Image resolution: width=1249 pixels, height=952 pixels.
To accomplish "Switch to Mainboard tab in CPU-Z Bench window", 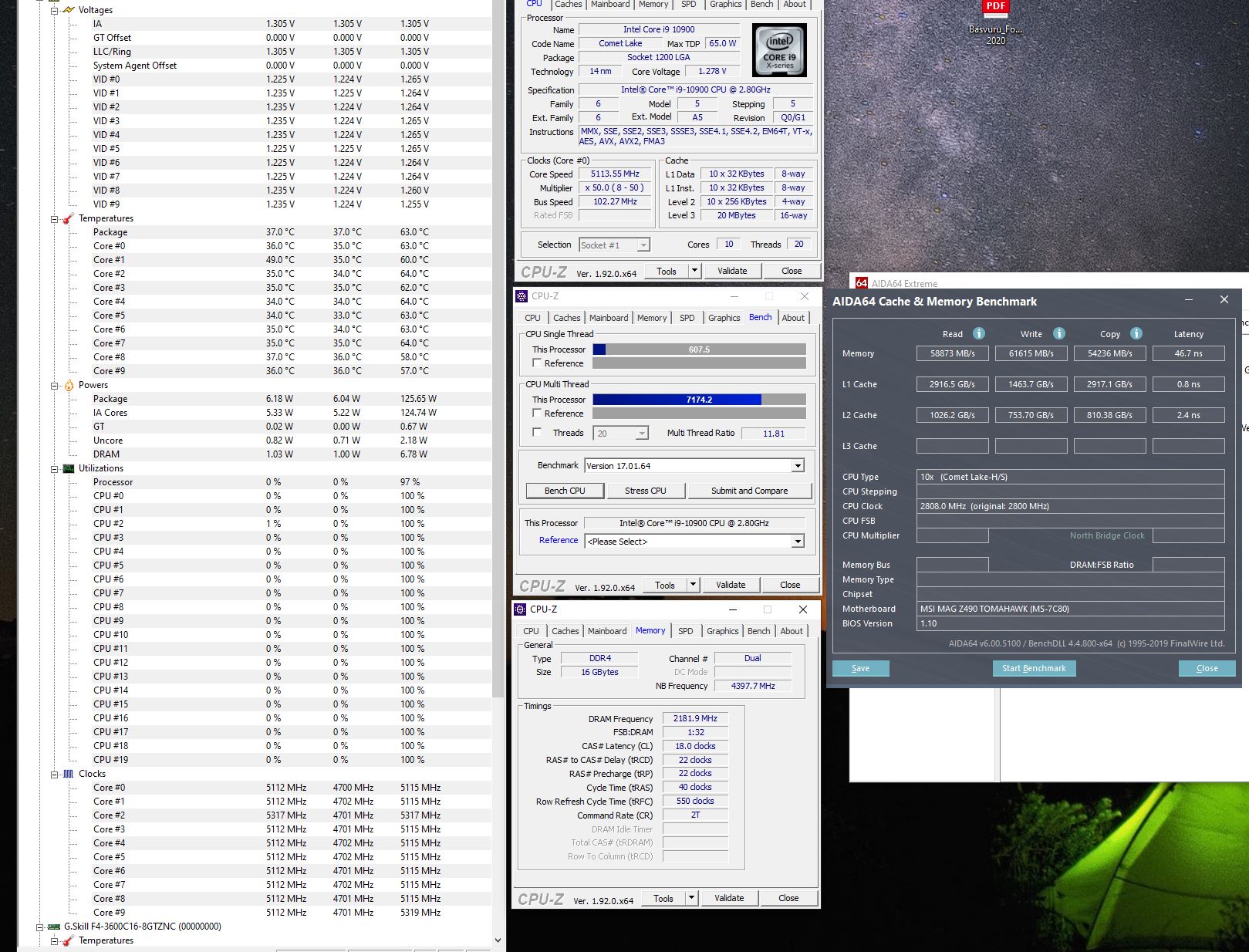I will pyautogui.click(x=609, y=318).
